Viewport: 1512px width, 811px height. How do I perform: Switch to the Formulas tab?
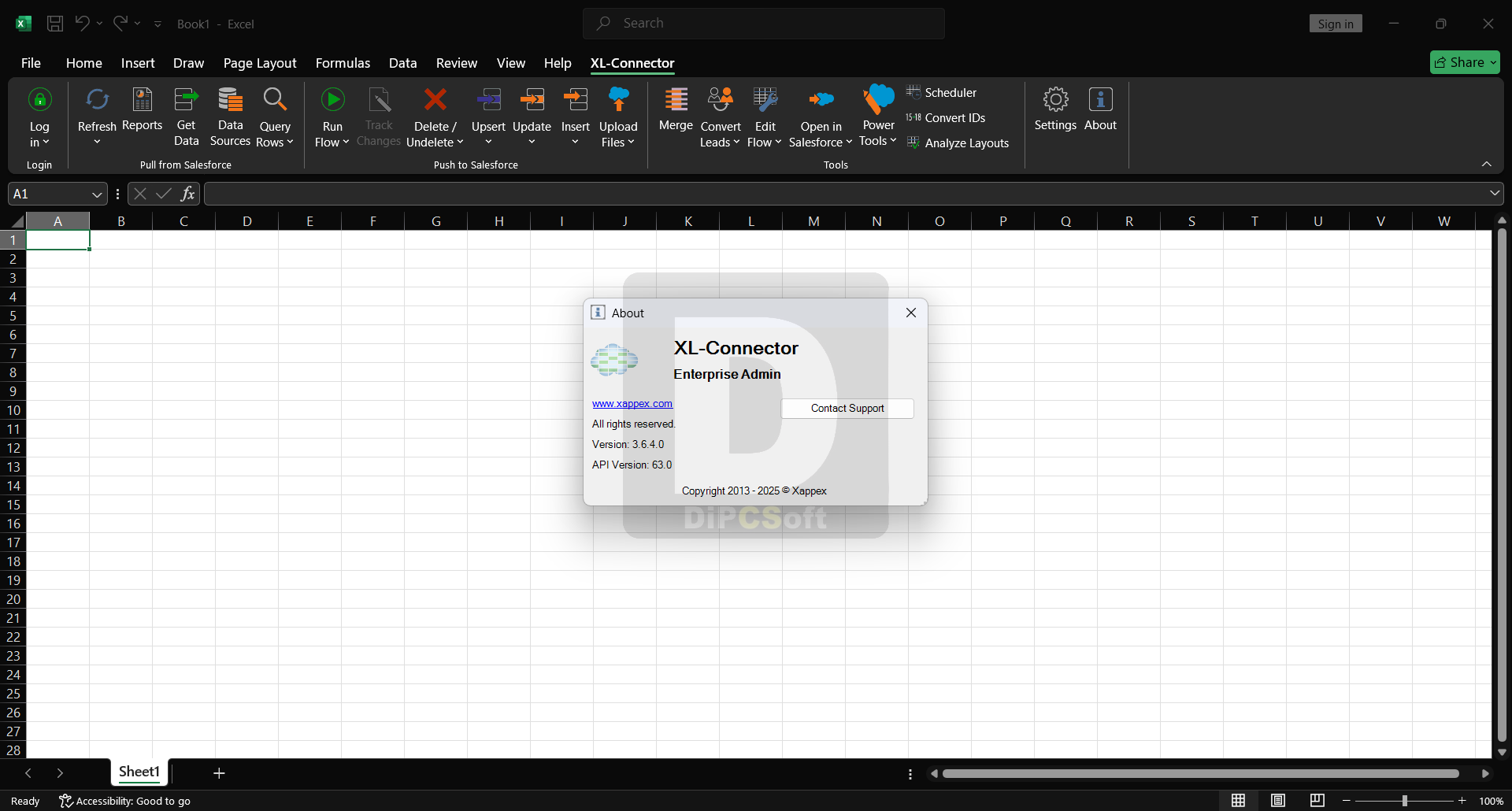pyautogui.click(x=343, y=63)
